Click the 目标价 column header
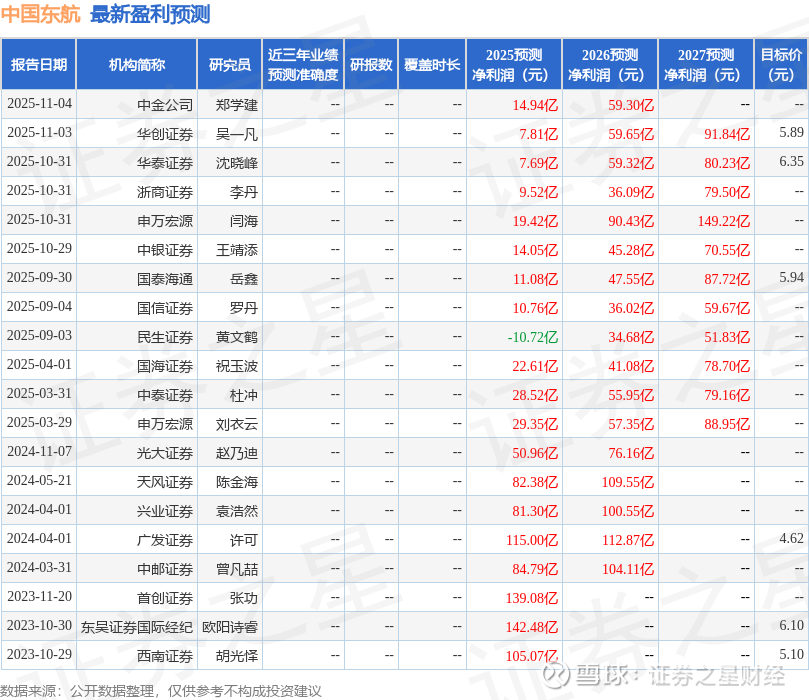Image resolution: width=809 pixels, height=700 pixels. click(x=781, y=64)
